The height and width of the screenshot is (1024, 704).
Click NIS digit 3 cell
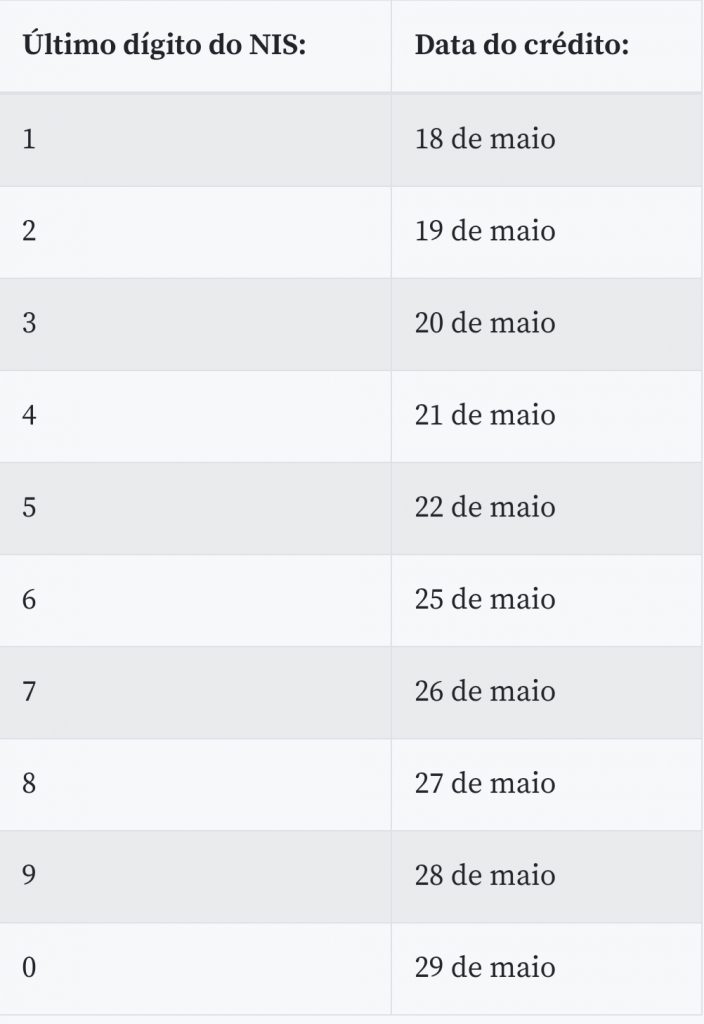point(195,324)
